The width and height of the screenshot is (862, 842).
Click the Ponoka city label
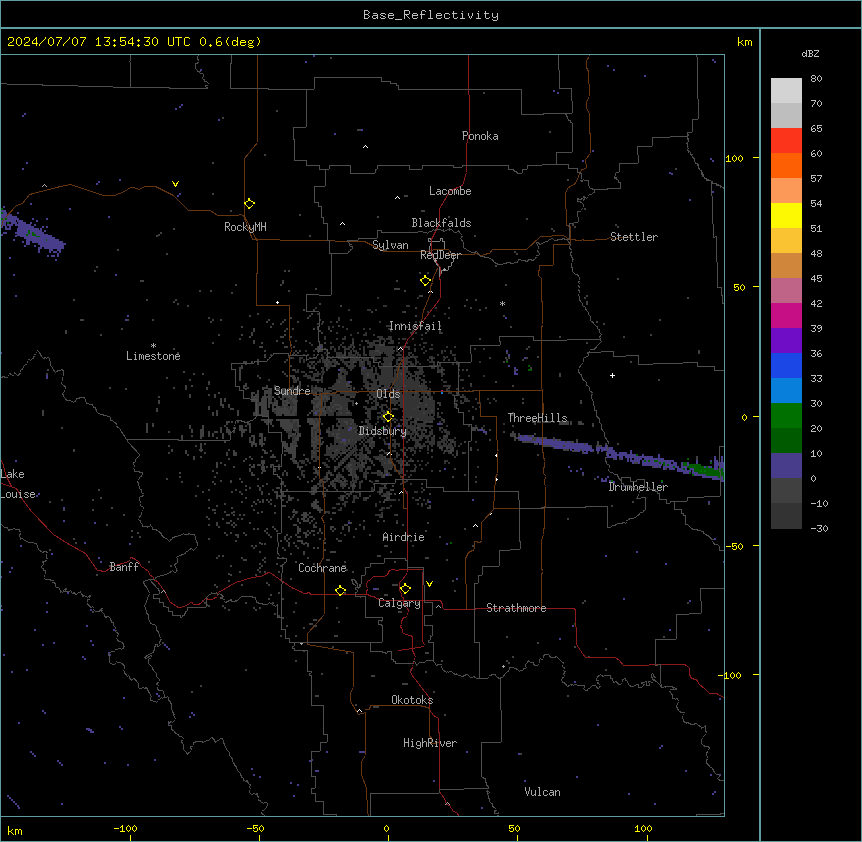(x=480, y=136)
